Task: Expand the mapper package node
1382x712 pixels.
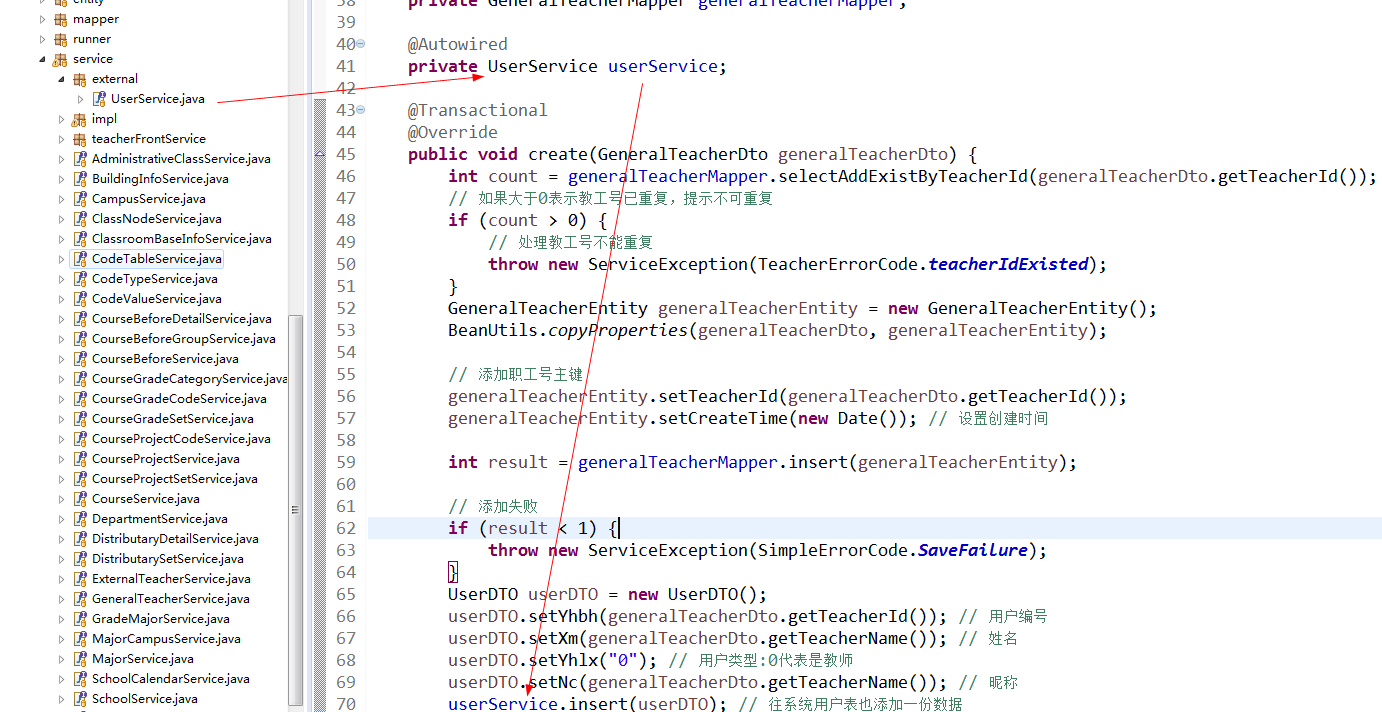Action: tap(42, 19)
